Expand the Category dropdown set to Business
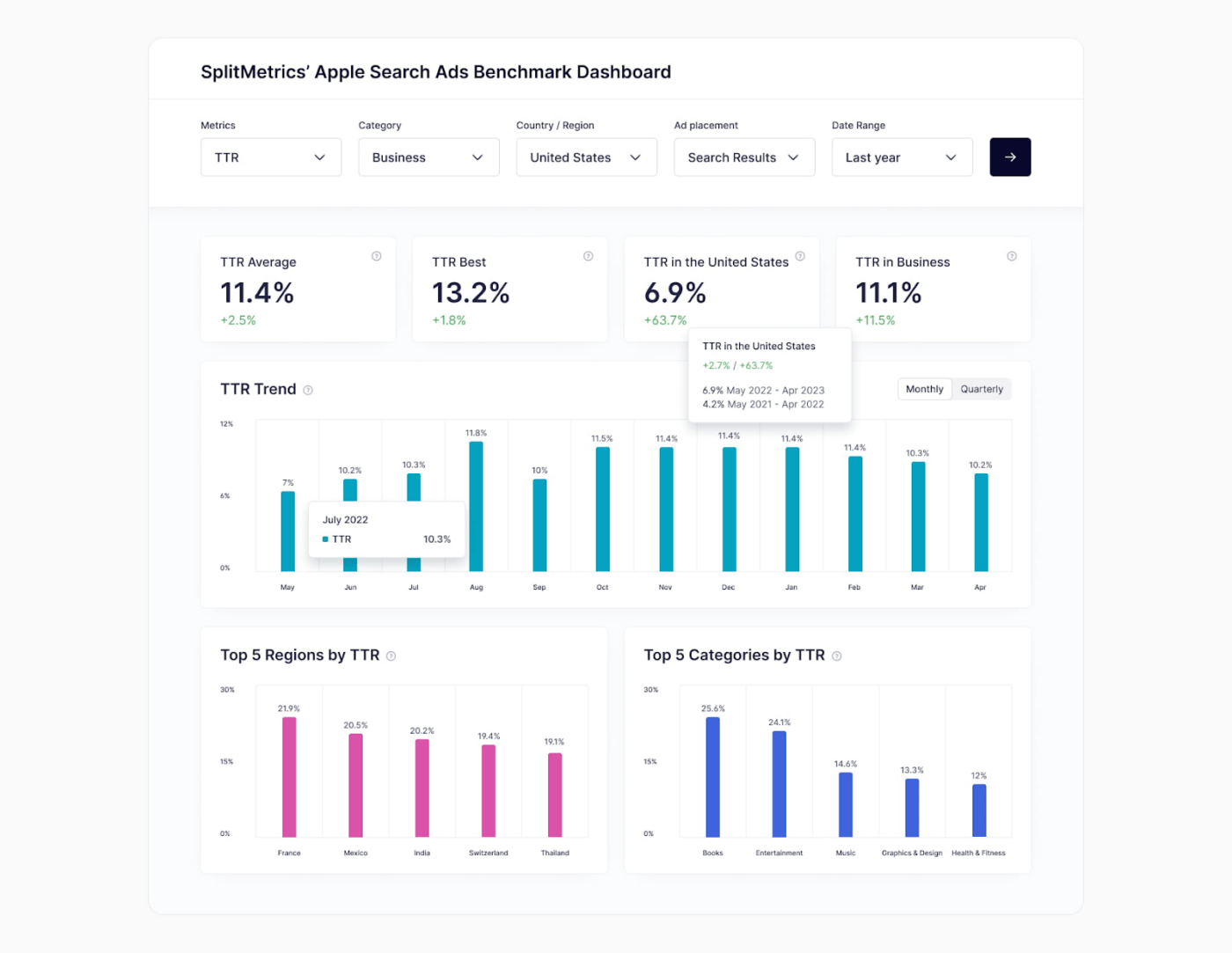Image resolution: width=1232 pixels, height=953 pixels. [x=429, y=157]
